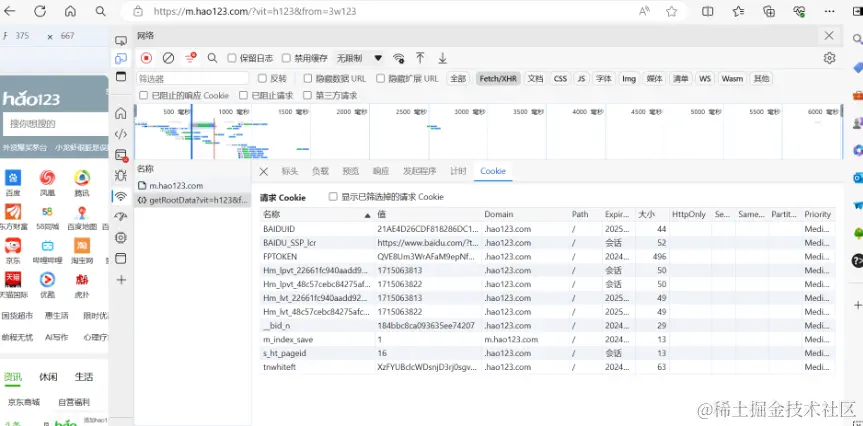Filter requests by JS type
The width and height of the screenshot is (863, 426).
pyautogui.click(x=581, y=79)
